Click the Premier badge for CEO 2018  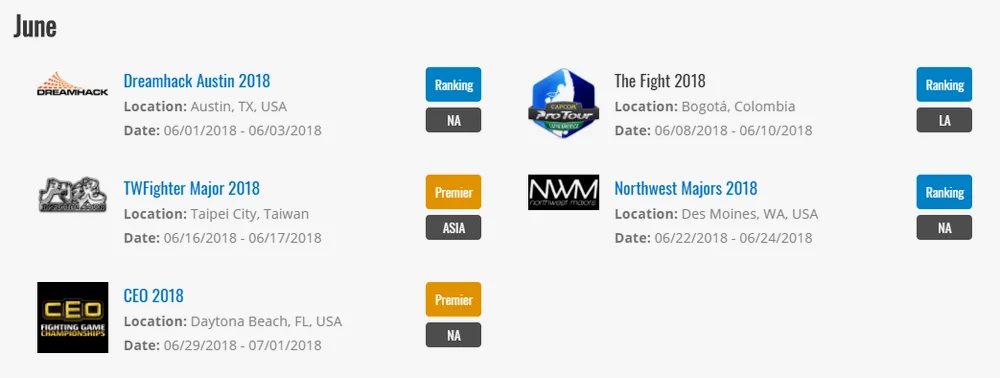453,300
